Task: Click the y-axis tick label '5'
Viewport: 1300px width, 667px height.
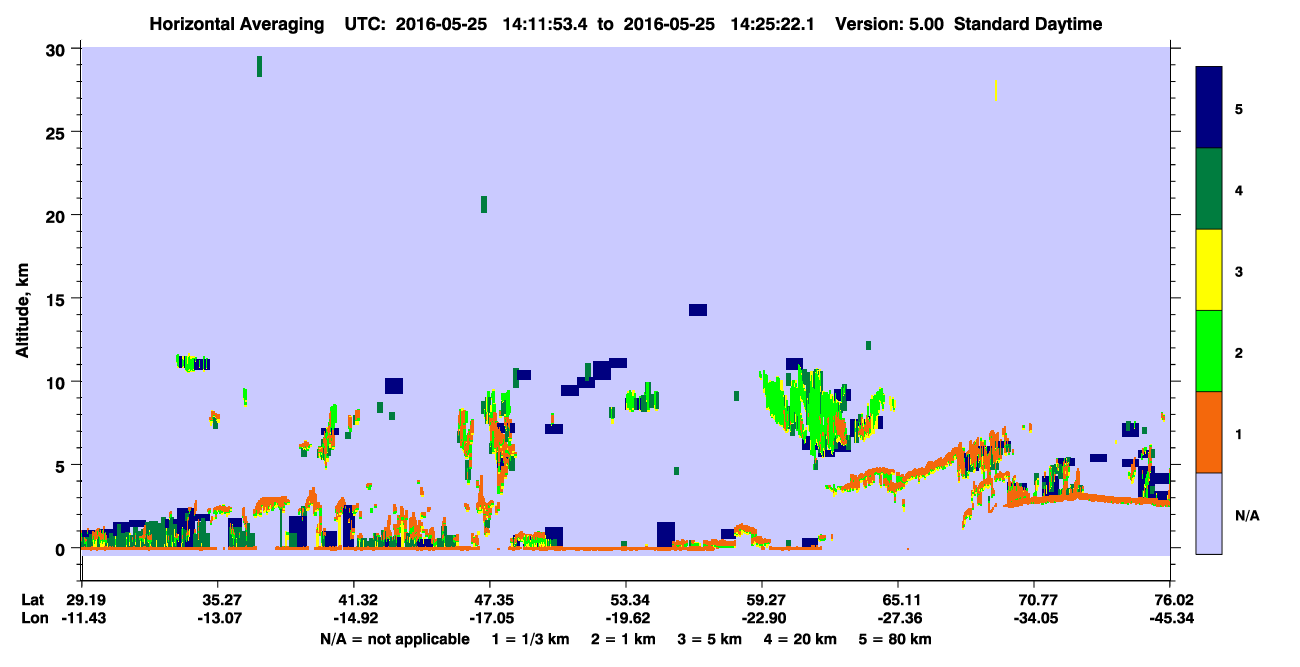Action: pyautogui.click(x=62, y=465)
